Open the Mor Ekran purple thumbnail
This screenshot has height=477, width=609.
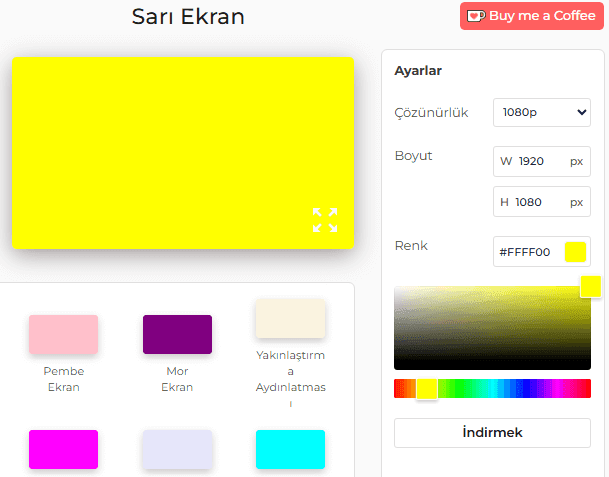click(x=177, y=334)
